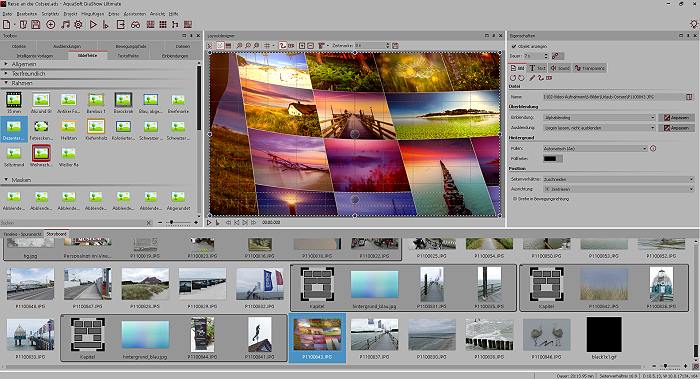Clear Toolbox search with X button
Screen dimensions: 700x379
(x=149, y=222)
